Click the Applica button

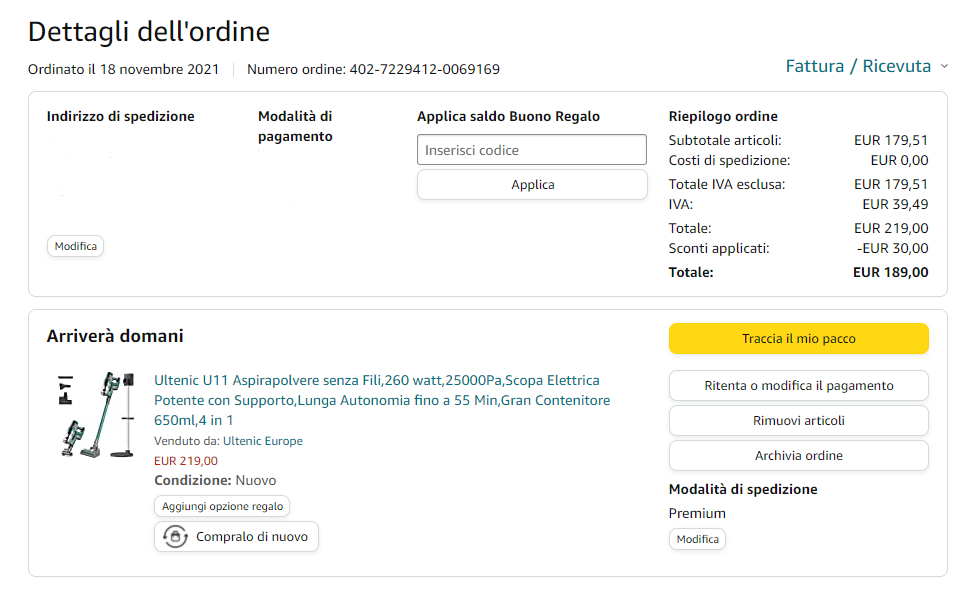[x=531, y=185]
